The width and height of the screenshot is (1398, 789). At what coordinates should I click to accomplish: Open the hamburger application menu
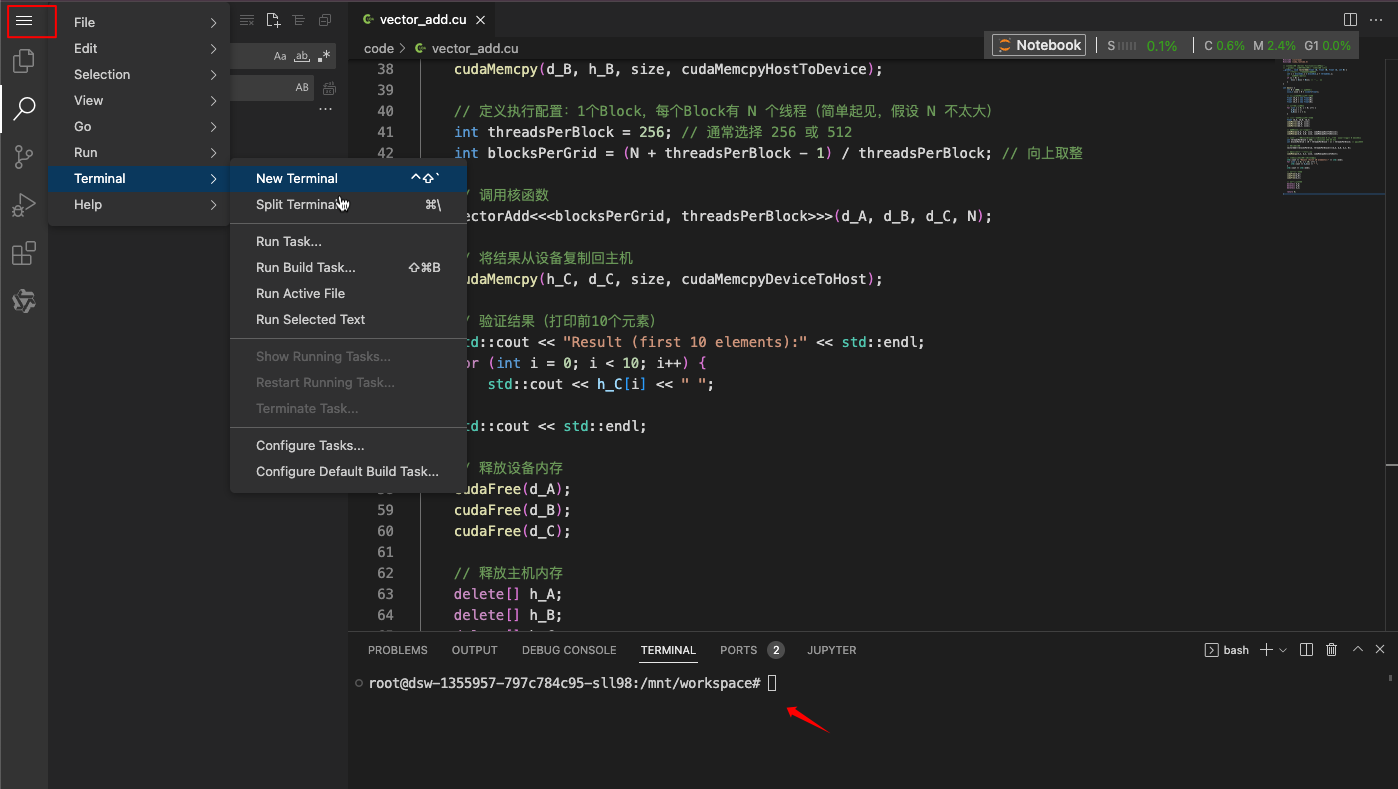(x=24, y=21)
